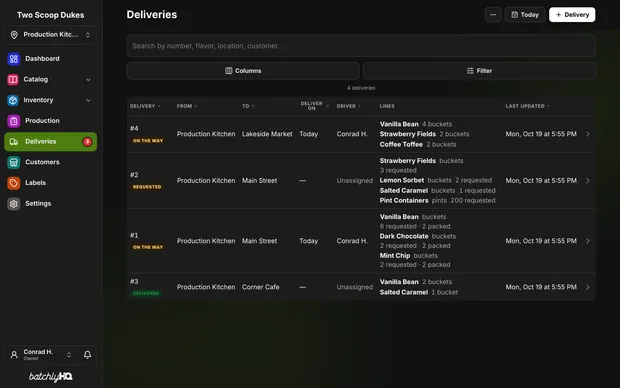Click the user avatar icon
The height and width of the screenshot is (388, 620).
(14, 355)
